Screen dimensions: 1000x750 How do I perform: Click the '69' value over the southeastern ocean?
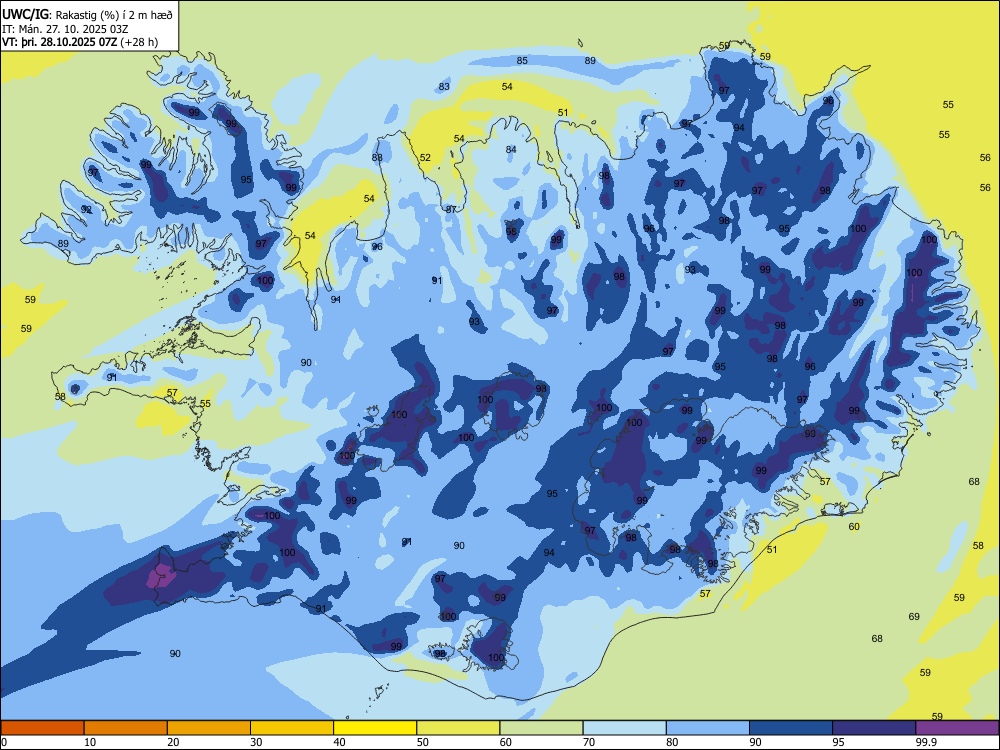point(914,616)
